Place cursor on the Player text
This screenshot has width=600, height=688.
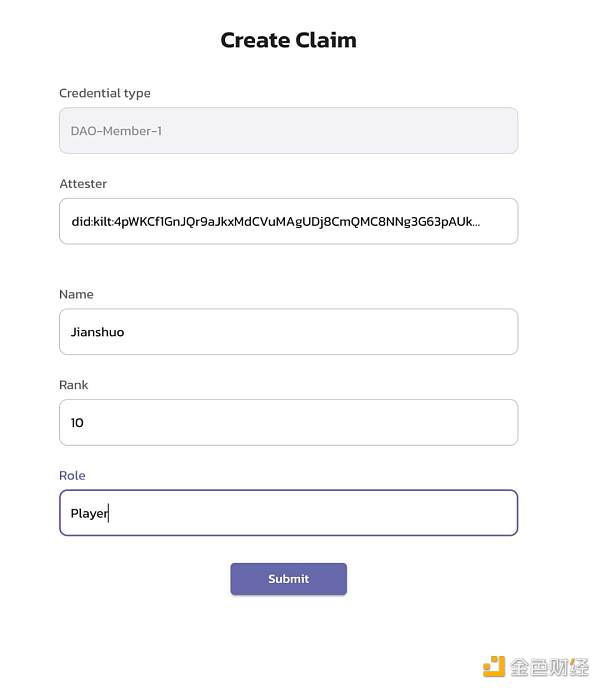point(88,513)
